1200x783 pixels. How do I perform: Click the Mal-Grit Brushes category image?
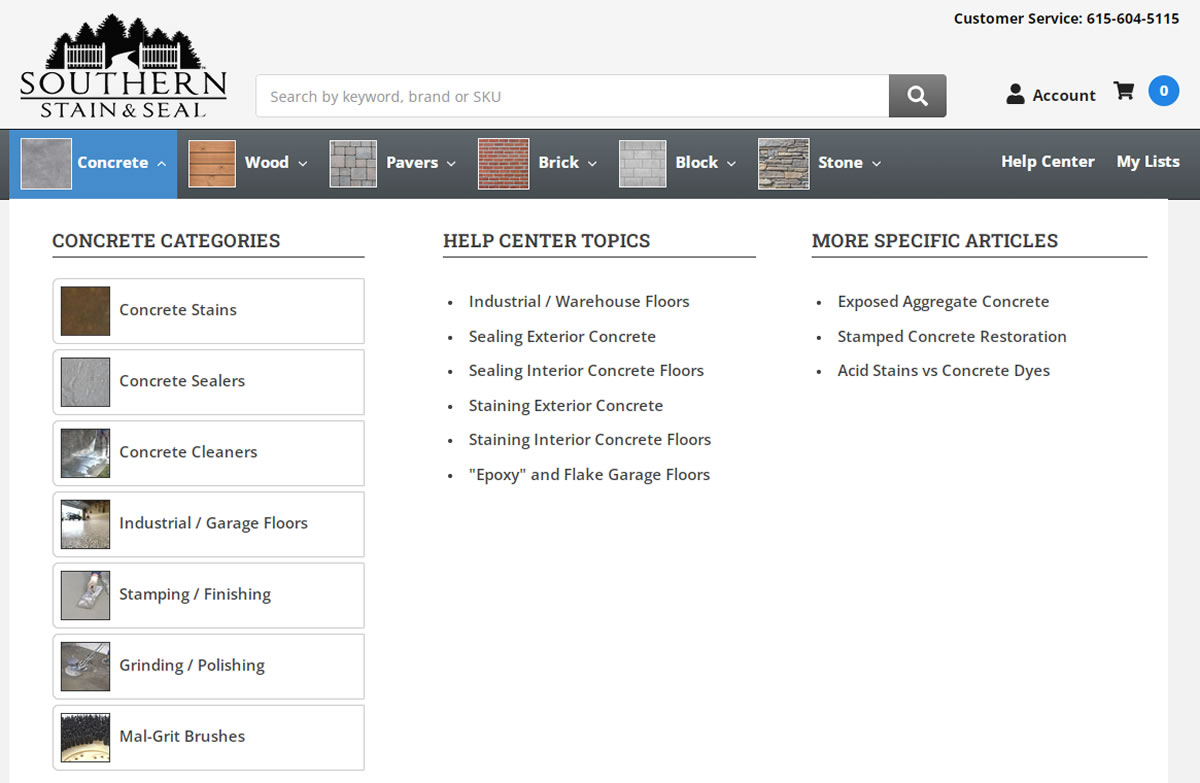85,737
